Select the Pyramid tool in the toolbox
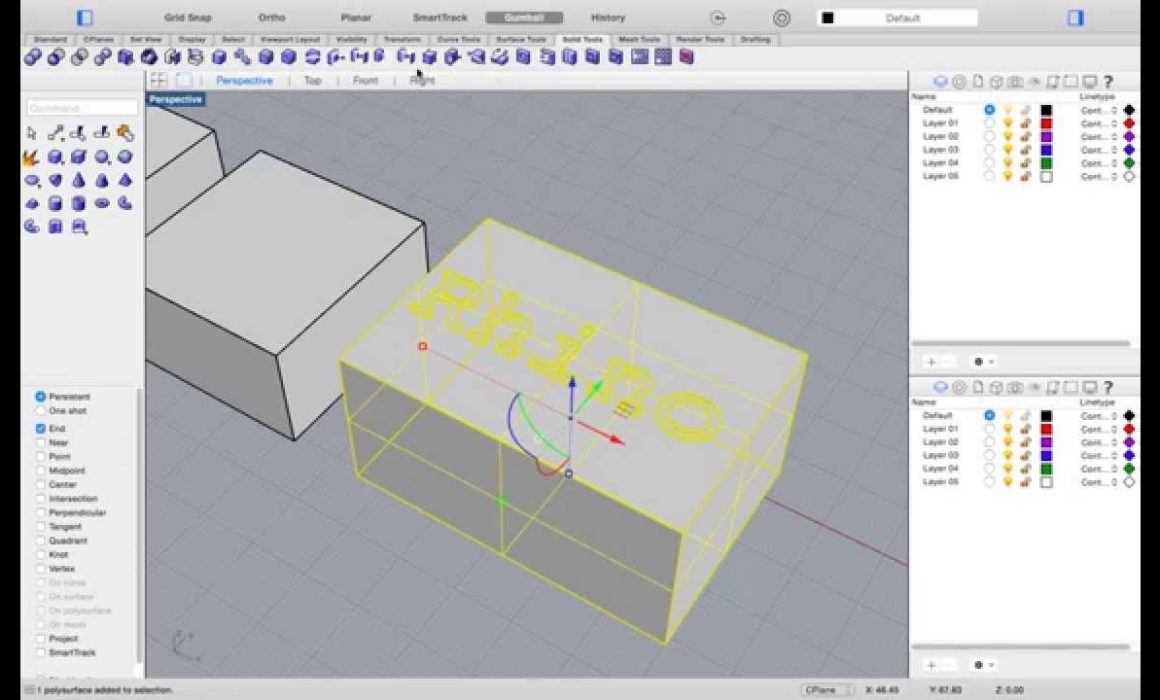 (x=125, y=181)
